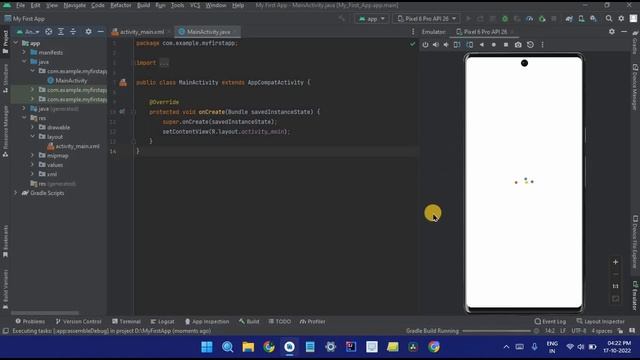Screen dimensions: 640x360
Task: Open the Device Manager icon in the top toolbar
Action: (x=581, y=19)
